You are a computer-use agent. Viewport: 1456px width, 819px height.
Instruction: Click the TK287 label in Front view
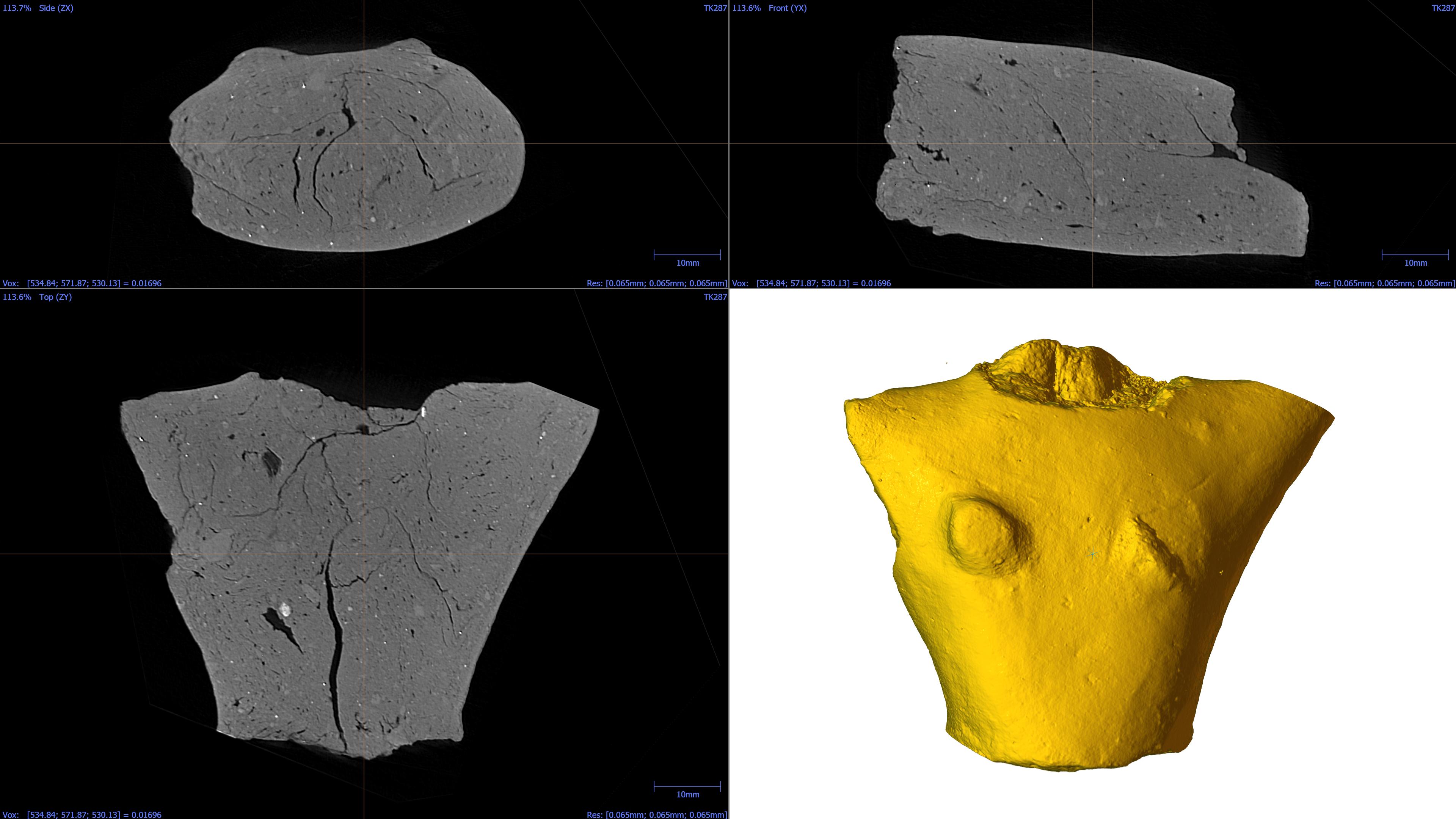click(1443, 8)
